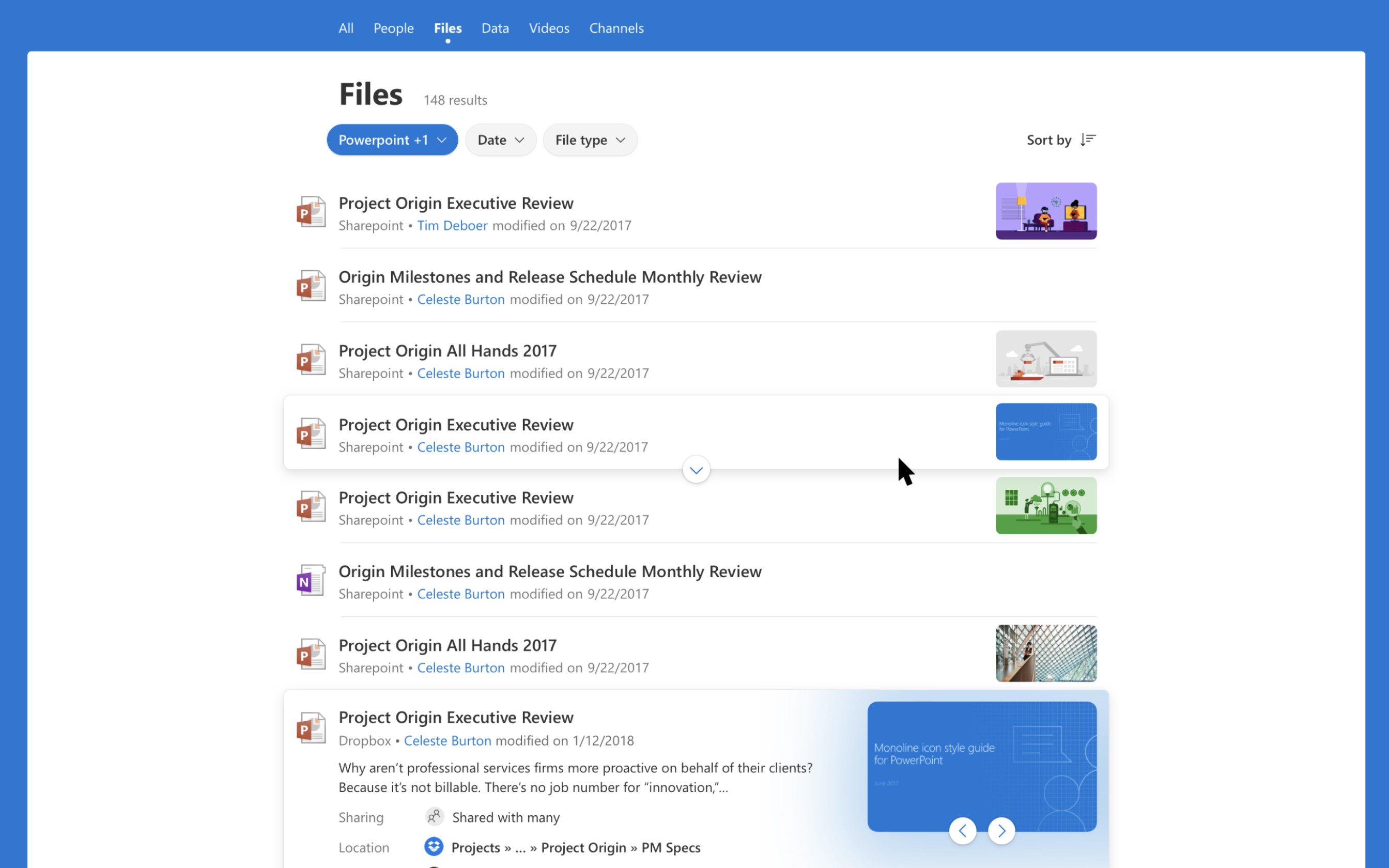The height and width of the screenshot is (868, 1389).
Task: Open Tim Deboer's profile link
Action: click(x=452, y=226)
